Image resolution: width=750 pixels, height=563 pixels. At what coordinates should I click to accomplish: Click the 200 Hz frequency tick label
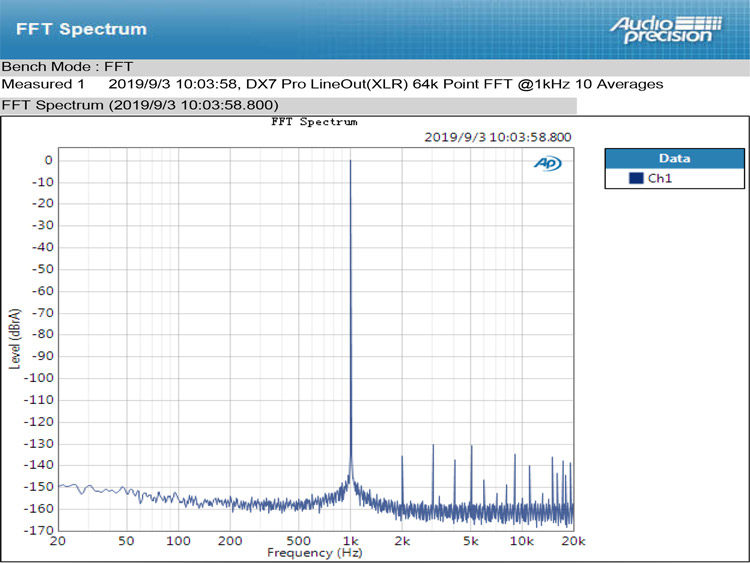coord(230,541)
